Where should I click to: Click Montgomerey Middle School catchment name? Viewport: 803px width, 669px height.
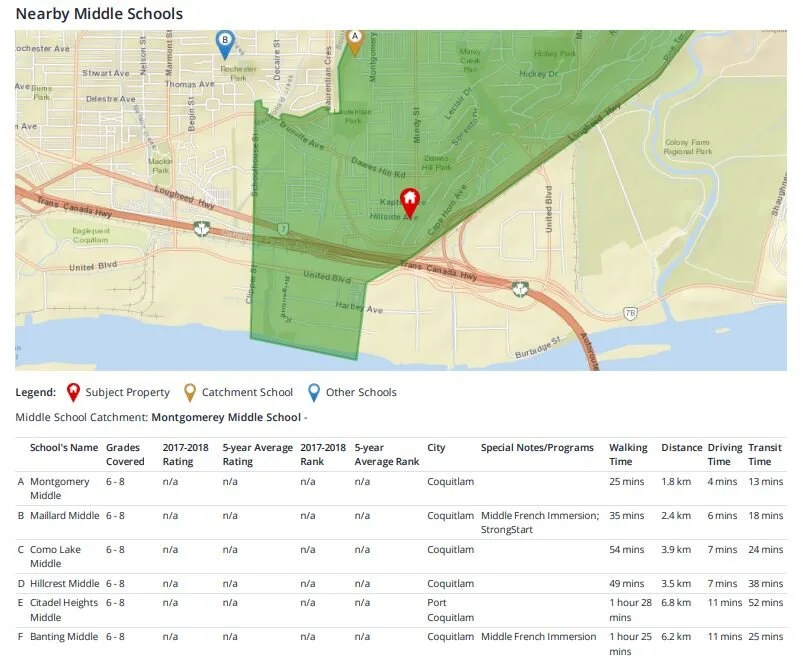pos(226,417)
